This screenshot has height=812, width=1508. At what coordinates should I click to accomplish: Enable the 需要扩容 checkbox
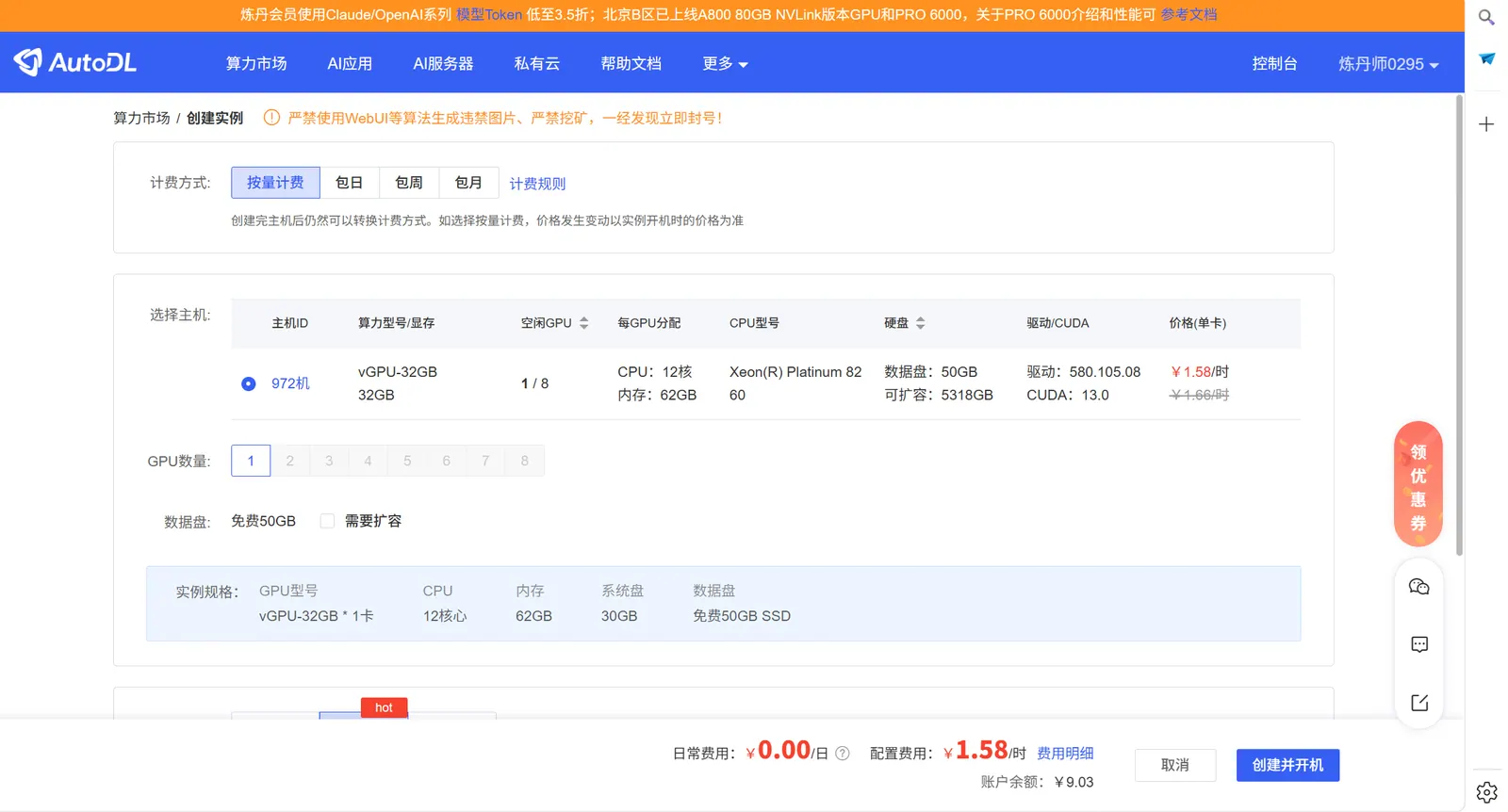click(x=327, y=521)
